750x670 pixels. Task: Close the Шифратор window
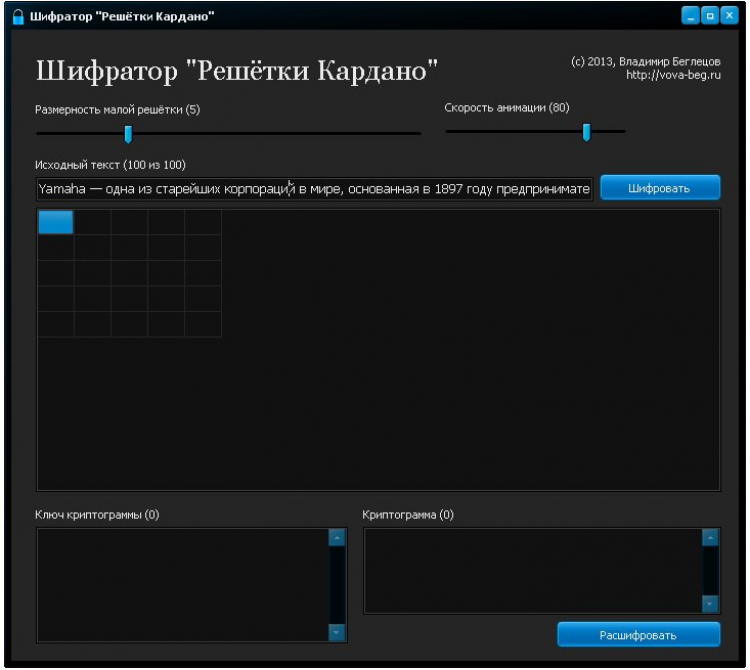click(729, 16)
